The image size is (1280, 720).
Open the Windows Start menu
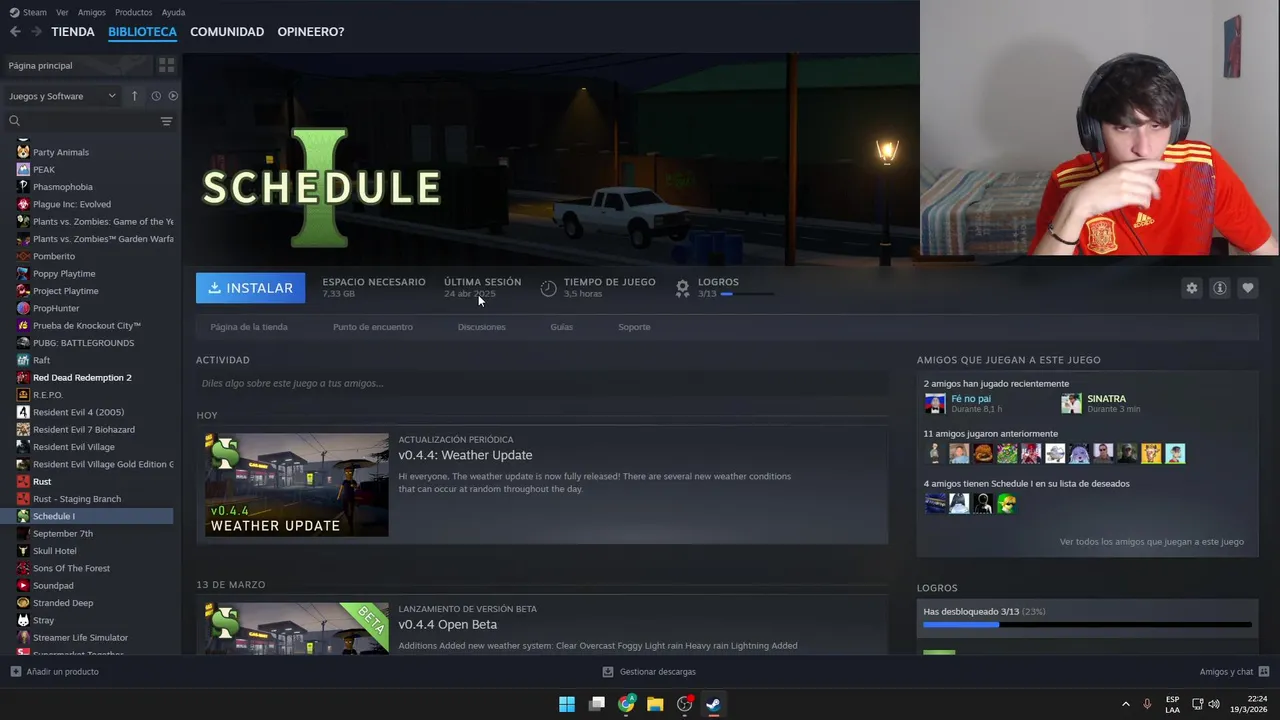coord(567,704)
